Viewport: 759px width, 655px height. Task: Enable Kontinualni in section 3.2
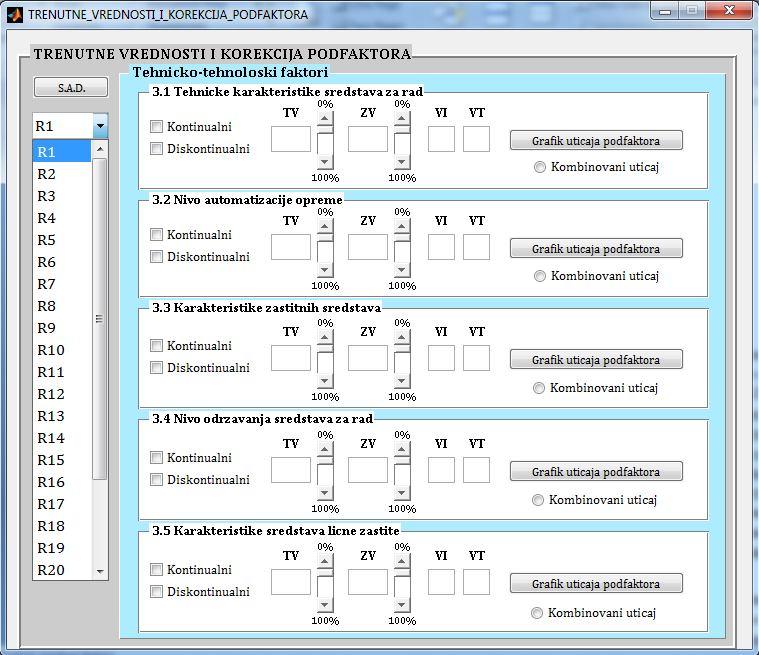156,235
